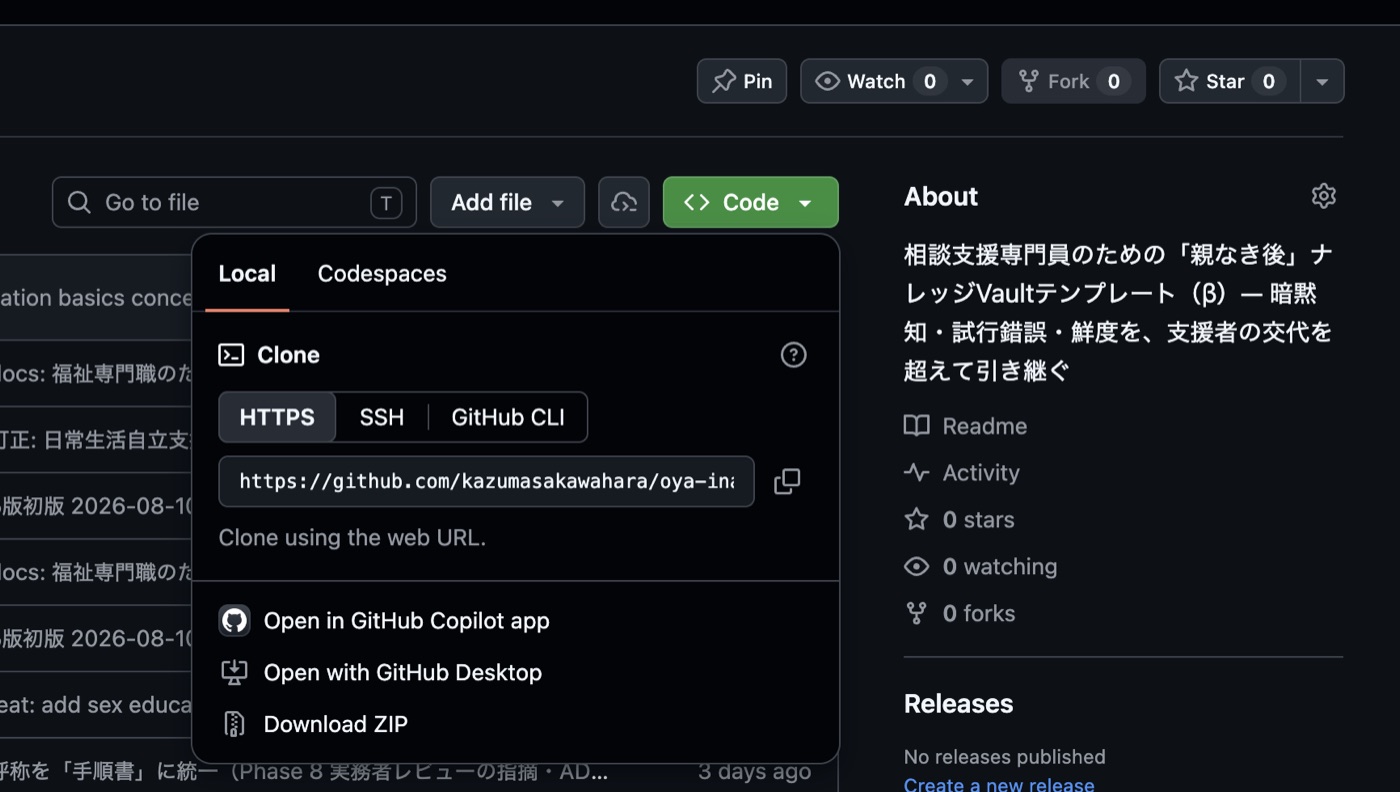Screen dimensions: 1400x792
Task: Click the GitHub Desktop download icon
Action: coord(234,673)
